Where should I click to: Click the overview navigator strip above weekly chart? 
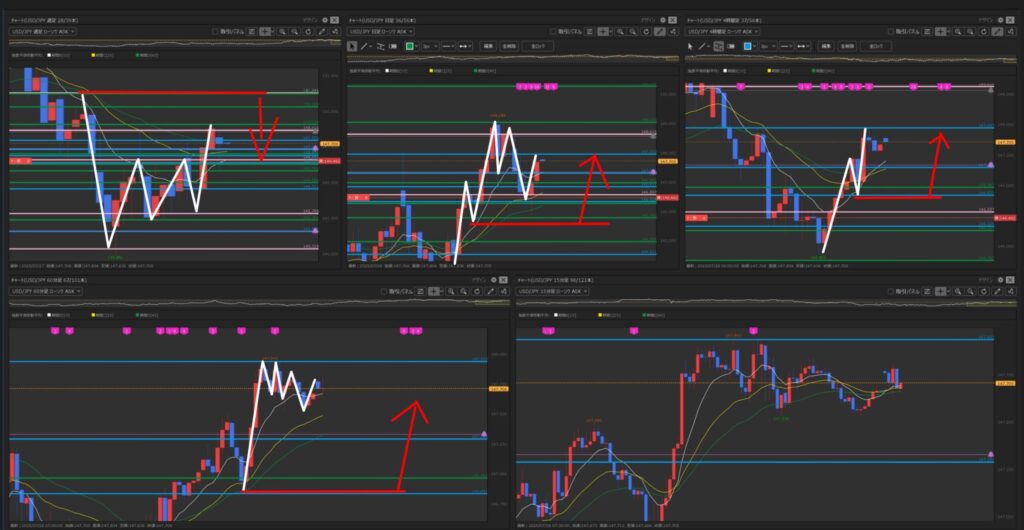175,42
